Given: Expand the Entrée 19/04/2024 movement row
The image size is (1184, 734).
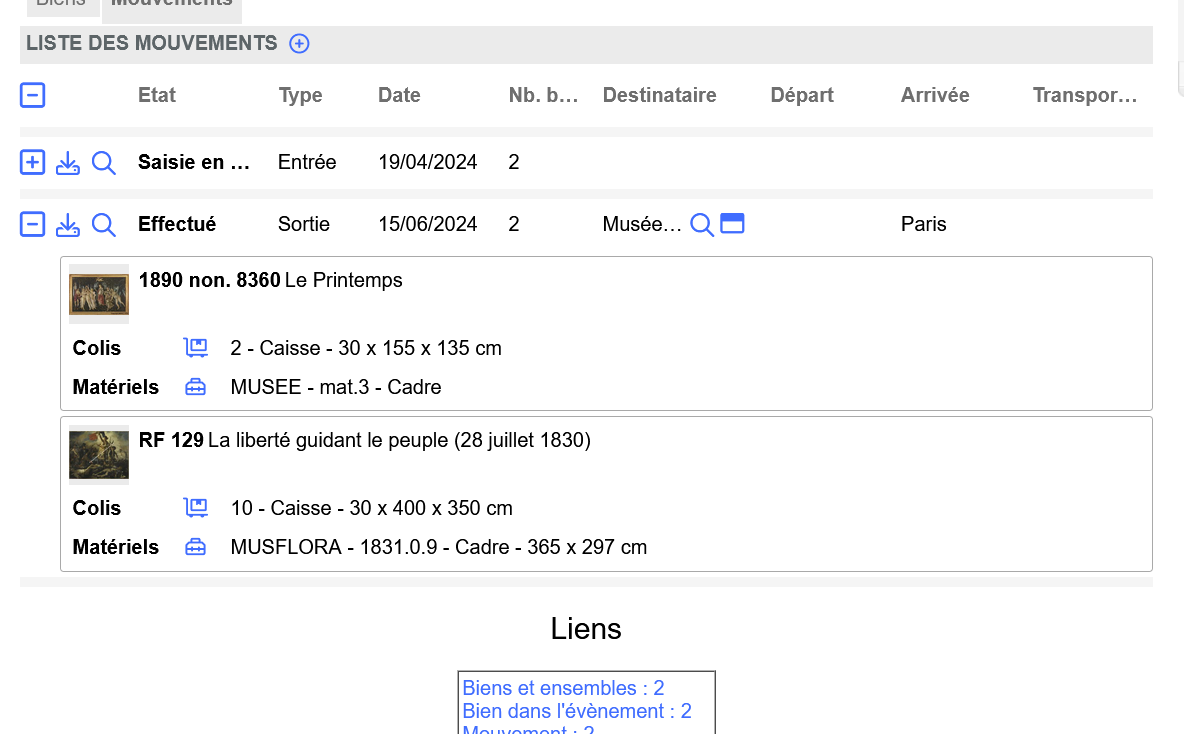Looking at the screenshot, I should coord(33,162).
